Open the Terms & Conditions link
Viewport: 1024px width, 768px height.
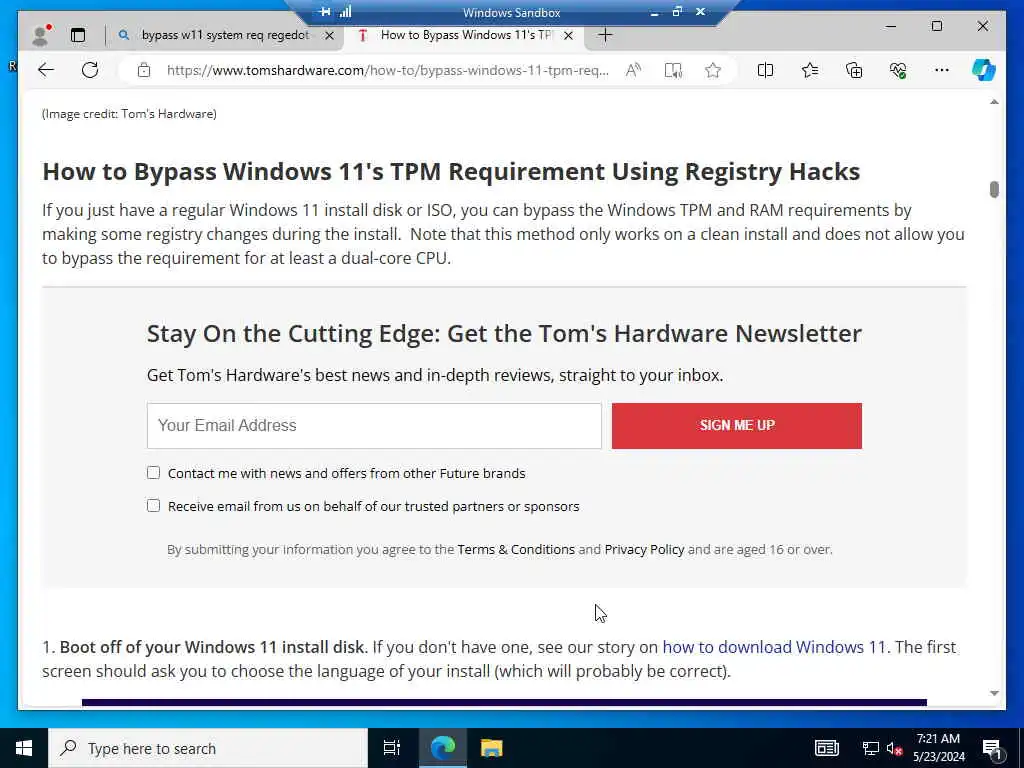(x=516, y=549)
